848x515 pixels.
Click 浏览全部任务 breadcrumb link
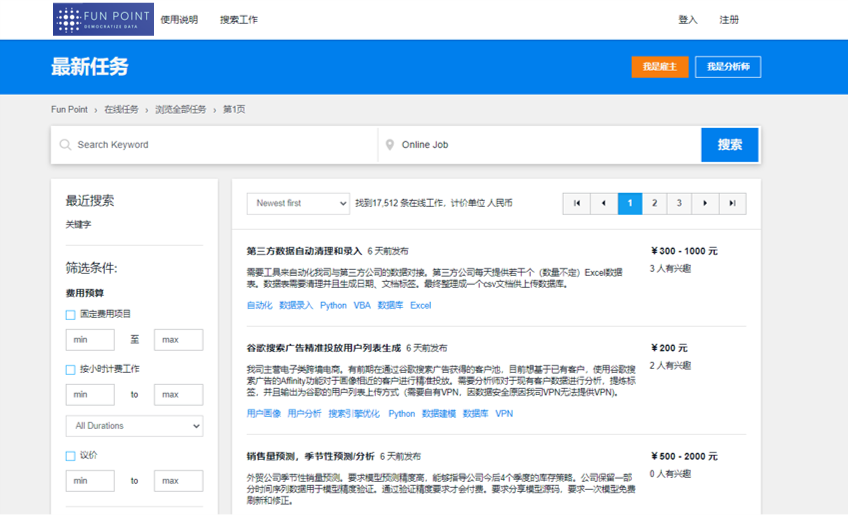pyautogui.click(x=181, y=109)
